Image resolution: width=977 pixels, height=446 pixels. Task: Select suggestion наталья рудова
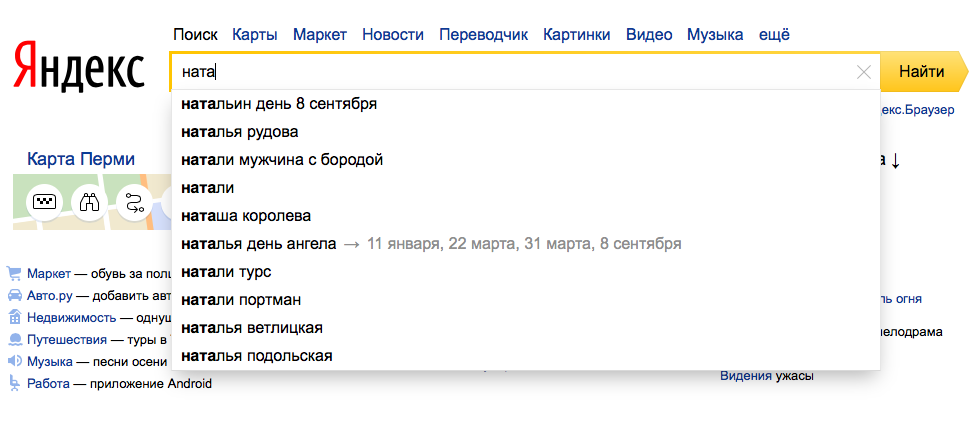click(526, 132)
